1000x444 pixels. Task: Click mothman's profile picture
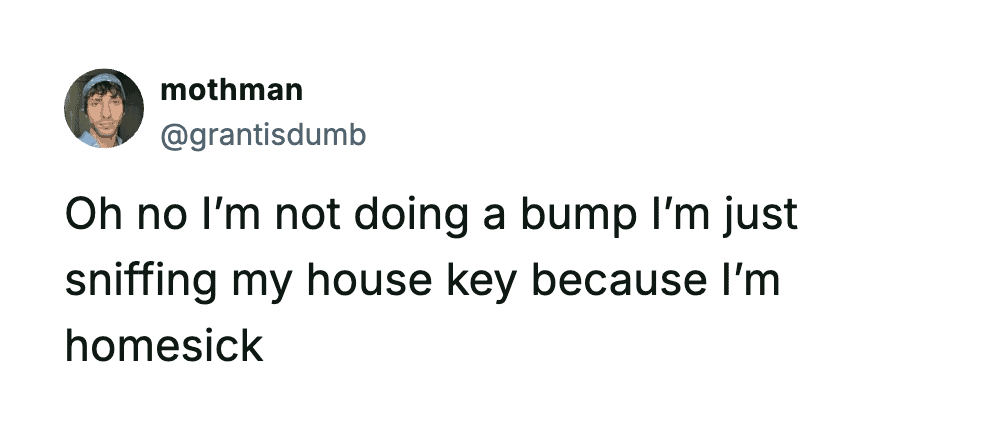104,109
